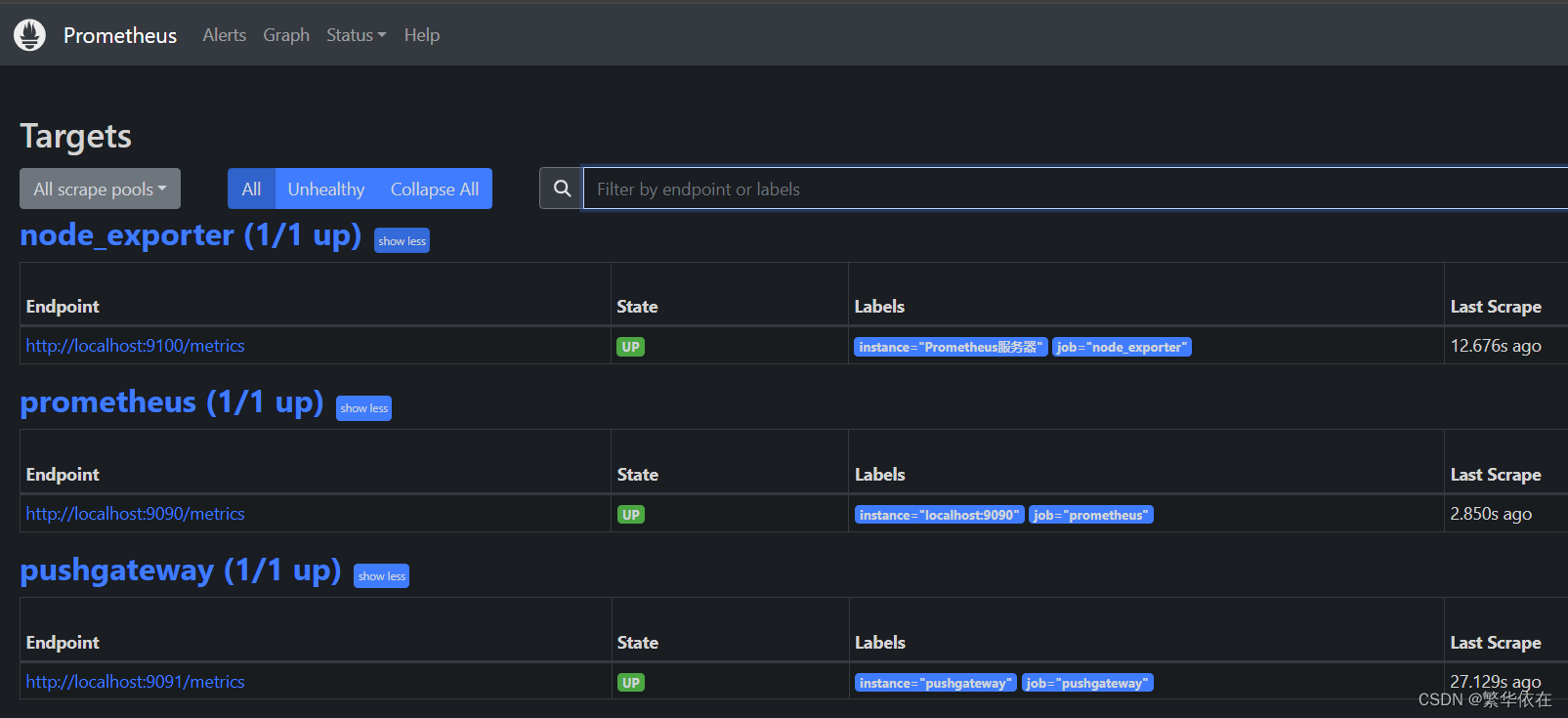Screen dimensions: 1568x718
Task: Click the UP state badge for node_exporter
Action: [631, 347]
